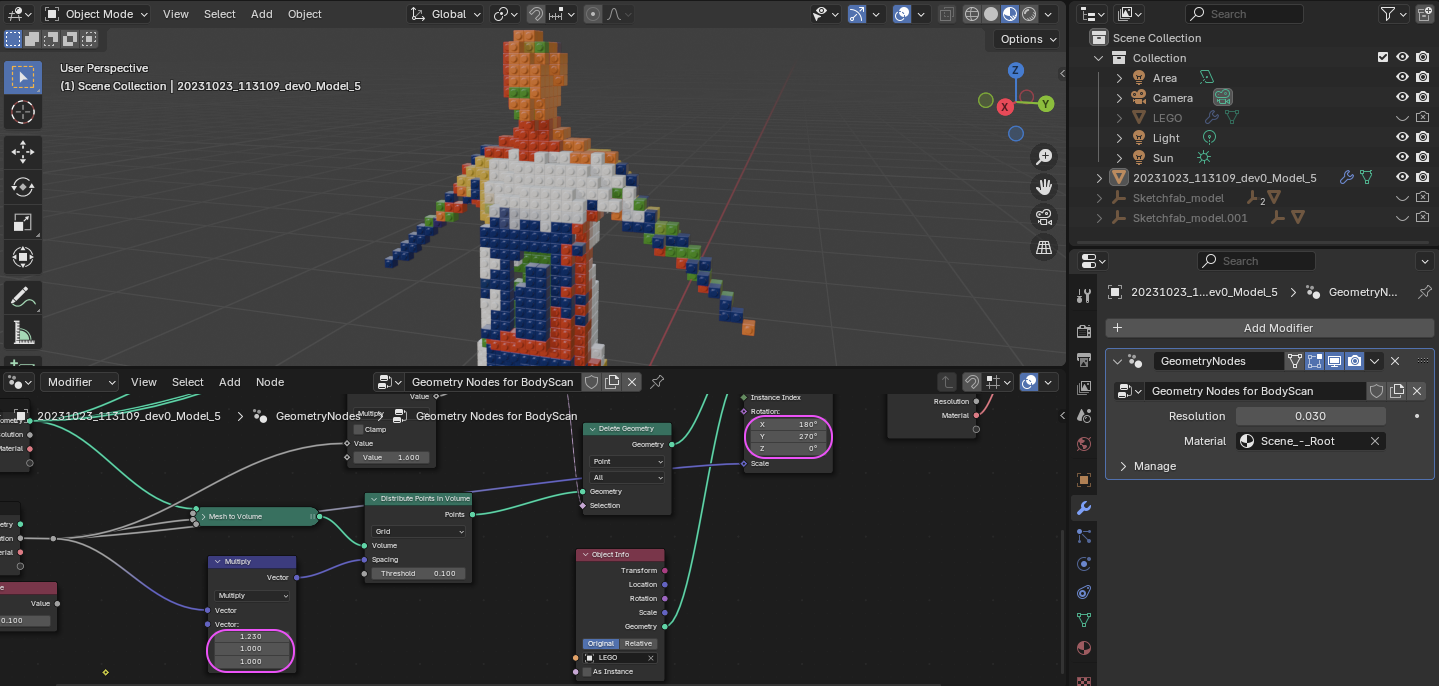Viewport: 1439px width, 686px height.
Task: Activate the Rotate tool
Action: [23, 187]
